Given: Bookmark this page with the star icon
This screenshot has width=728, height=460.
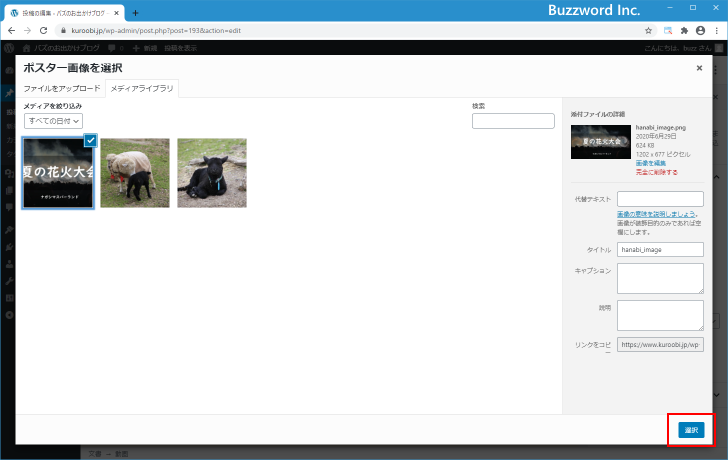Looking at the screenshot, I should [x=648, y=31].
